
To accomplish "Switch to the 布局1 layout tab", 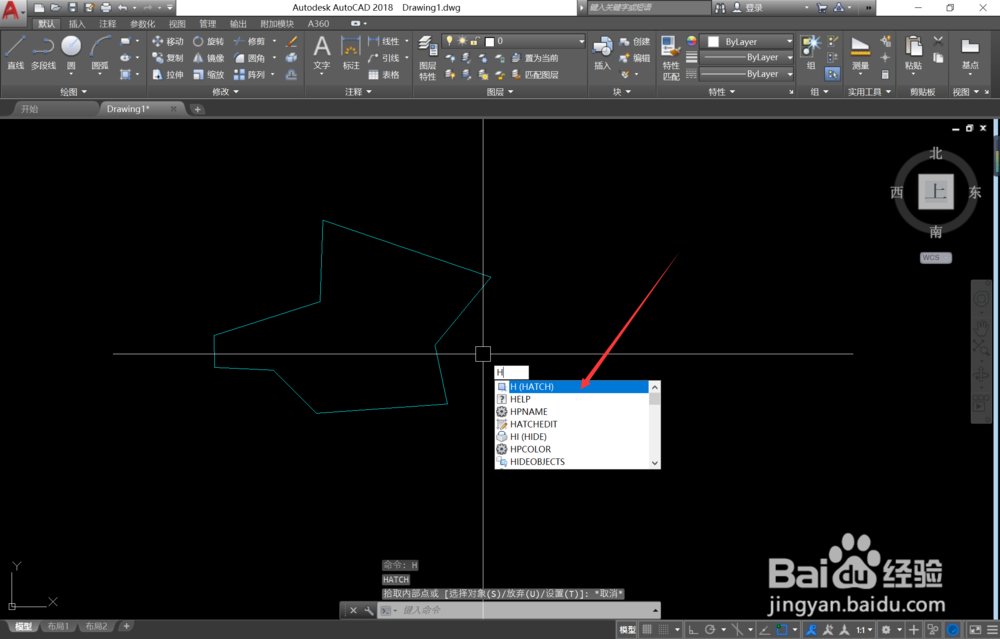I will 57,626.
